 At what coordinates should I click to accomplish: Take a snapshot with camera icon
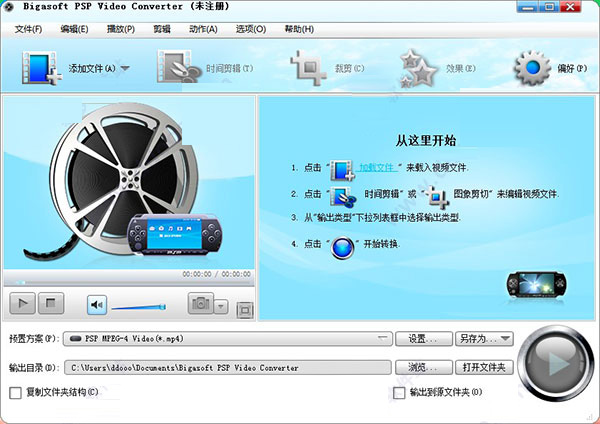(x=201, y=303)
